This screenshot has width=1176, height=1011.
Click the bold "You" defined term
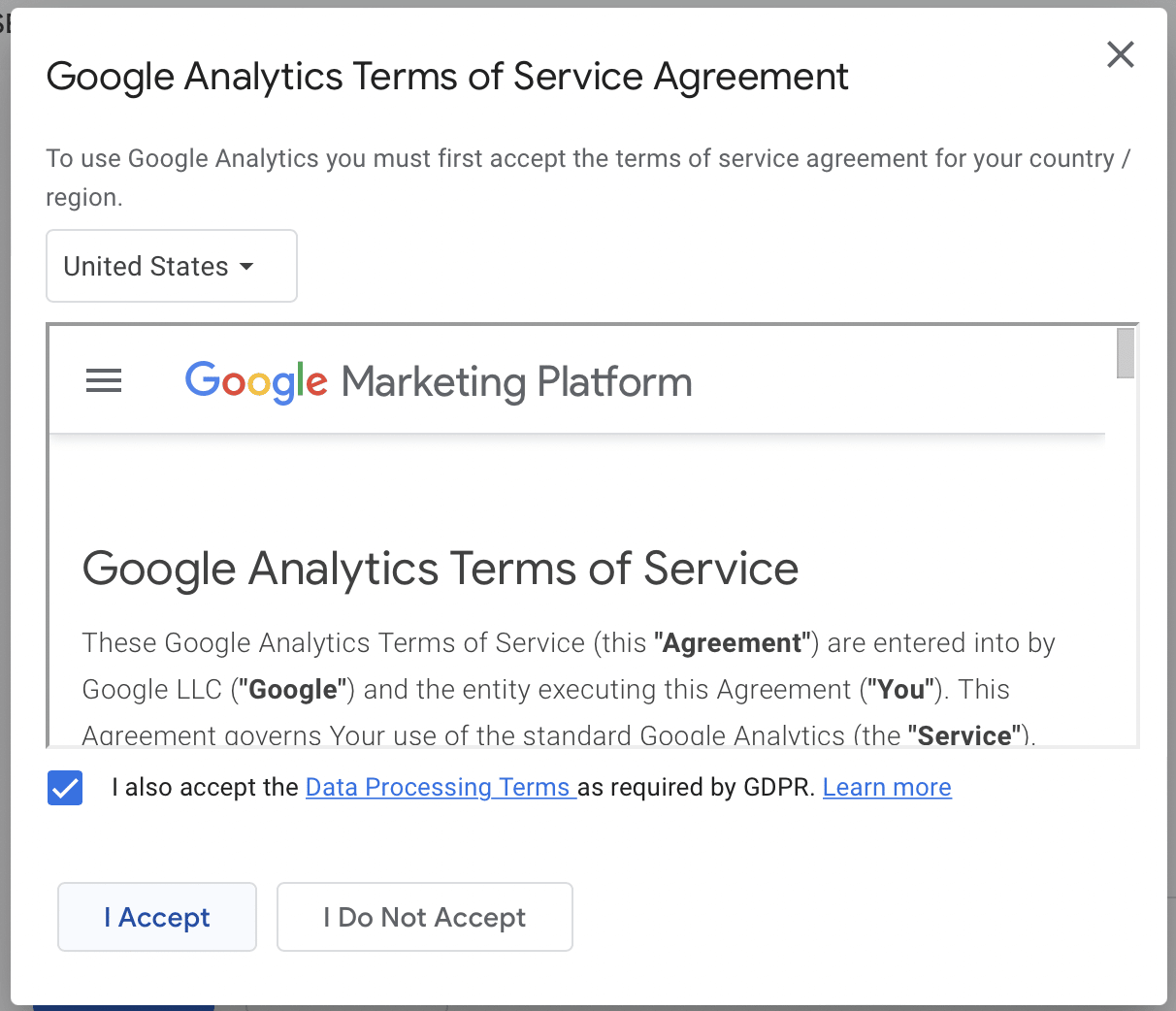click(901, 690)
